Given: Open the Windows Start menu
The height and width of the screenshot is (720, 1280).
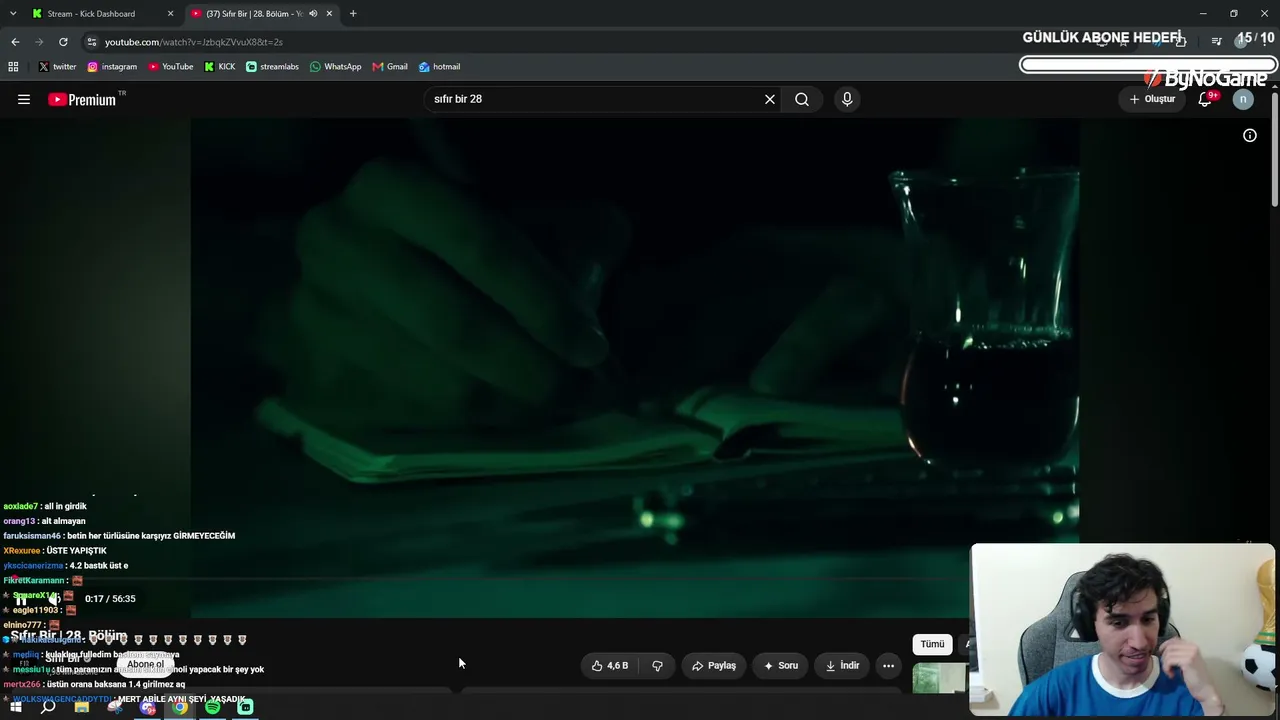Looking at the screenshot, I should click(x=15, y=708).
